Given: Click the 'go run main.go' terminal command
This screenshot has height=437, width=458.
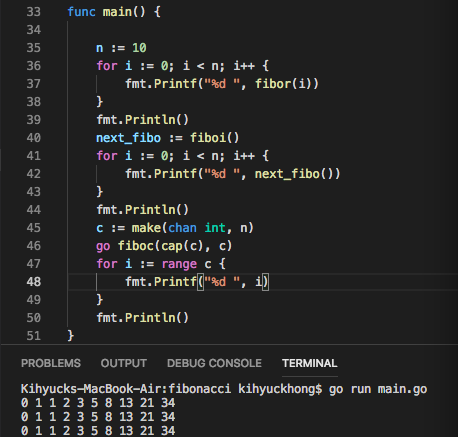Looking at the screenshot, I should 378,389.
